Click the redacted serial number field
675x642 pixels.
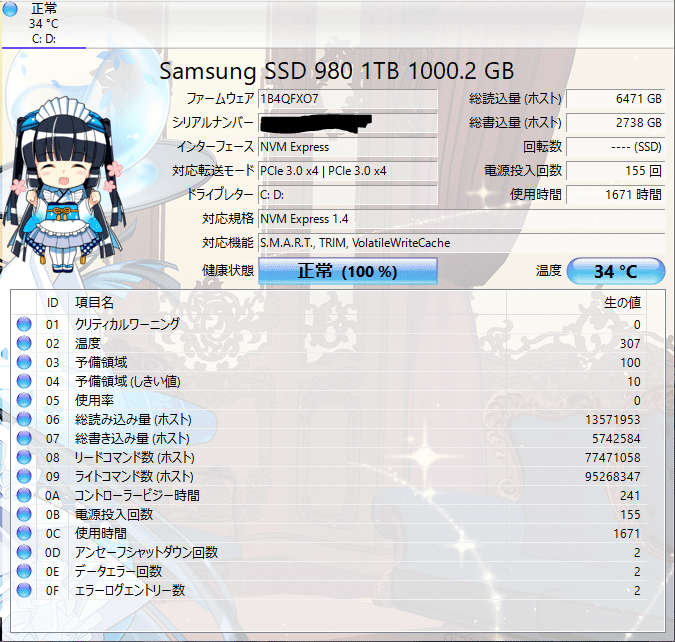(x=348, y=123)
